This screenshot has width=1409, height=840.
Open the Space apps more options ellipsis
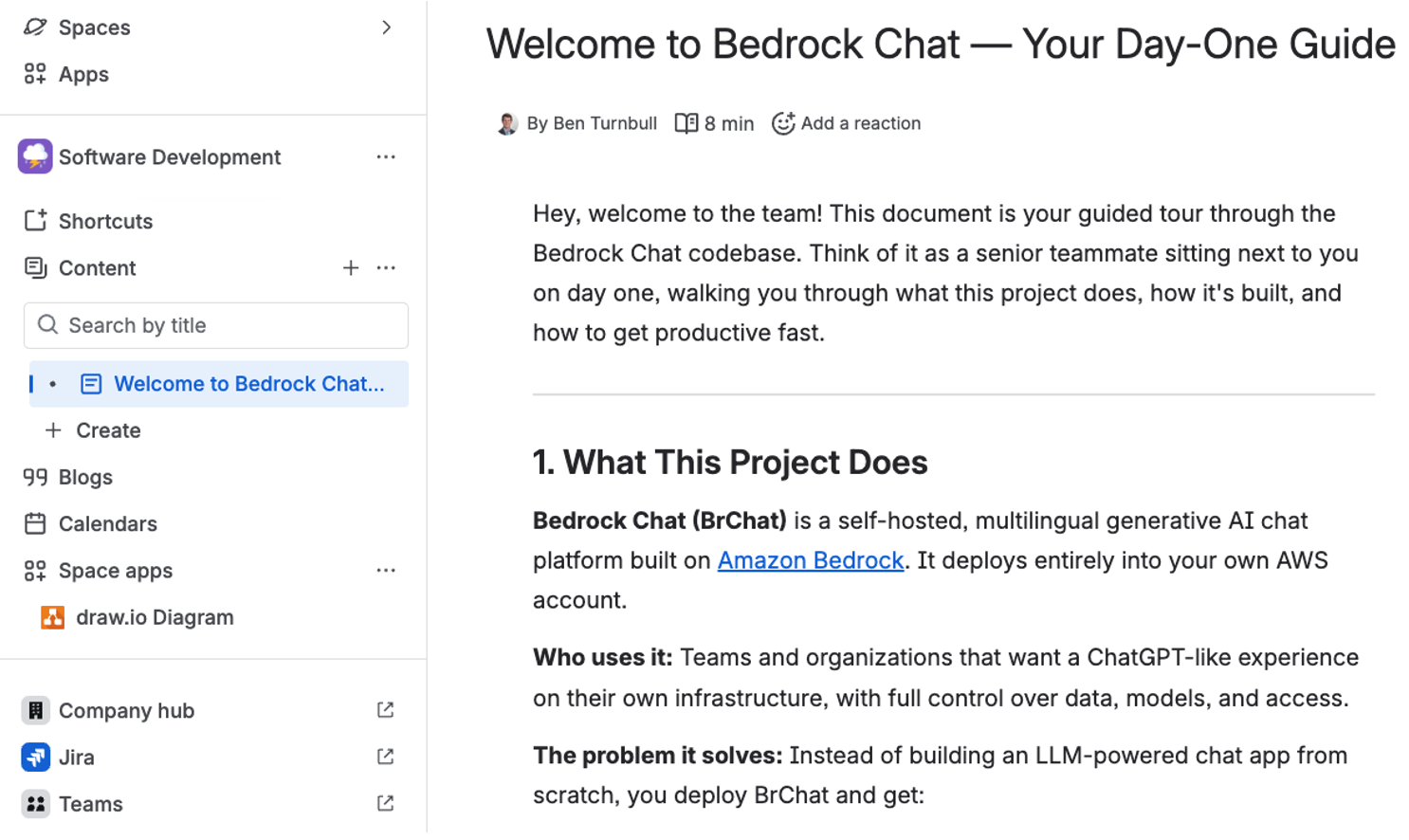pos(386,571)
